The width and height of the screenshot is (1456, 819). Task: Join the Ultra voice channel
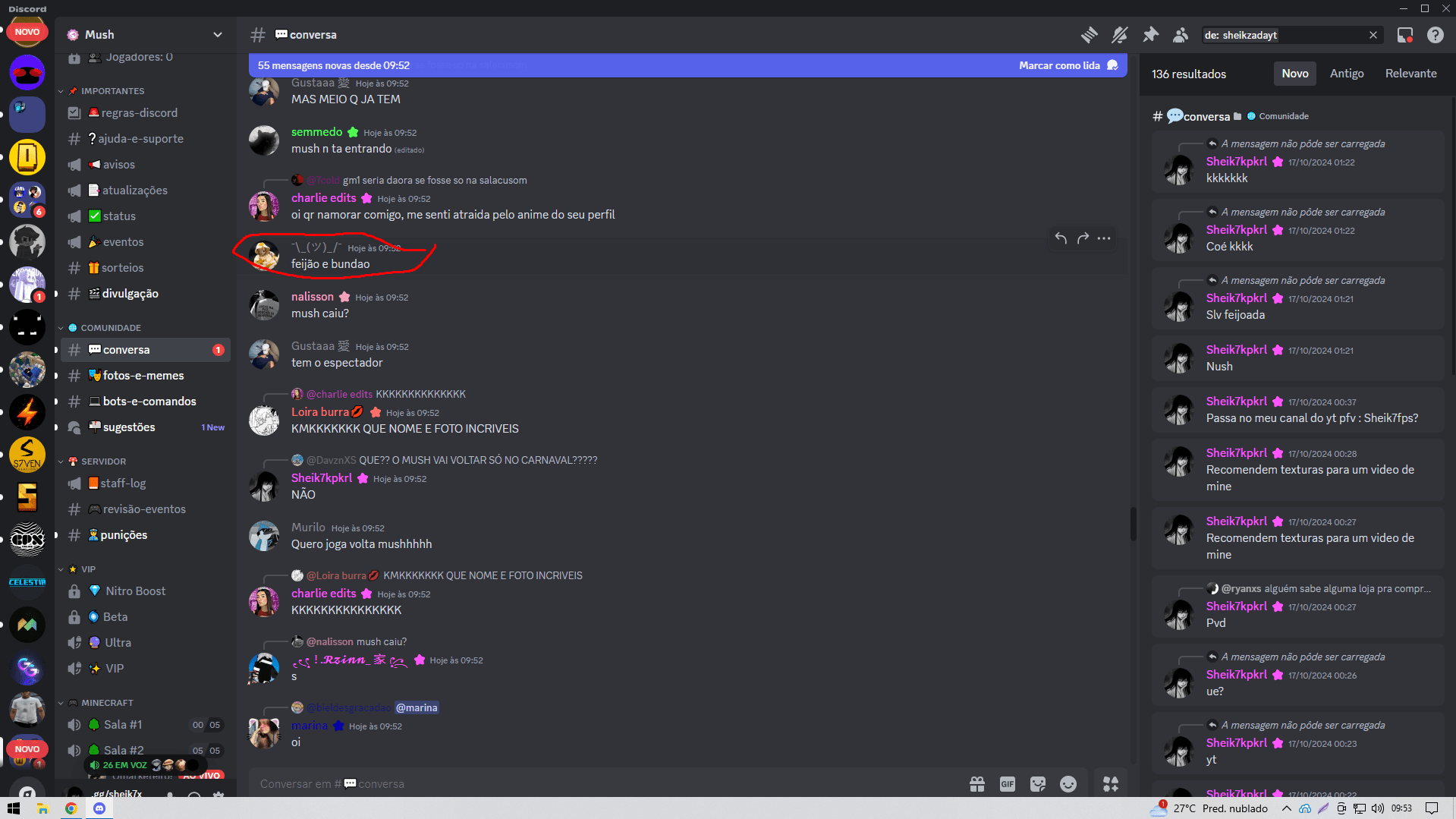145,643
